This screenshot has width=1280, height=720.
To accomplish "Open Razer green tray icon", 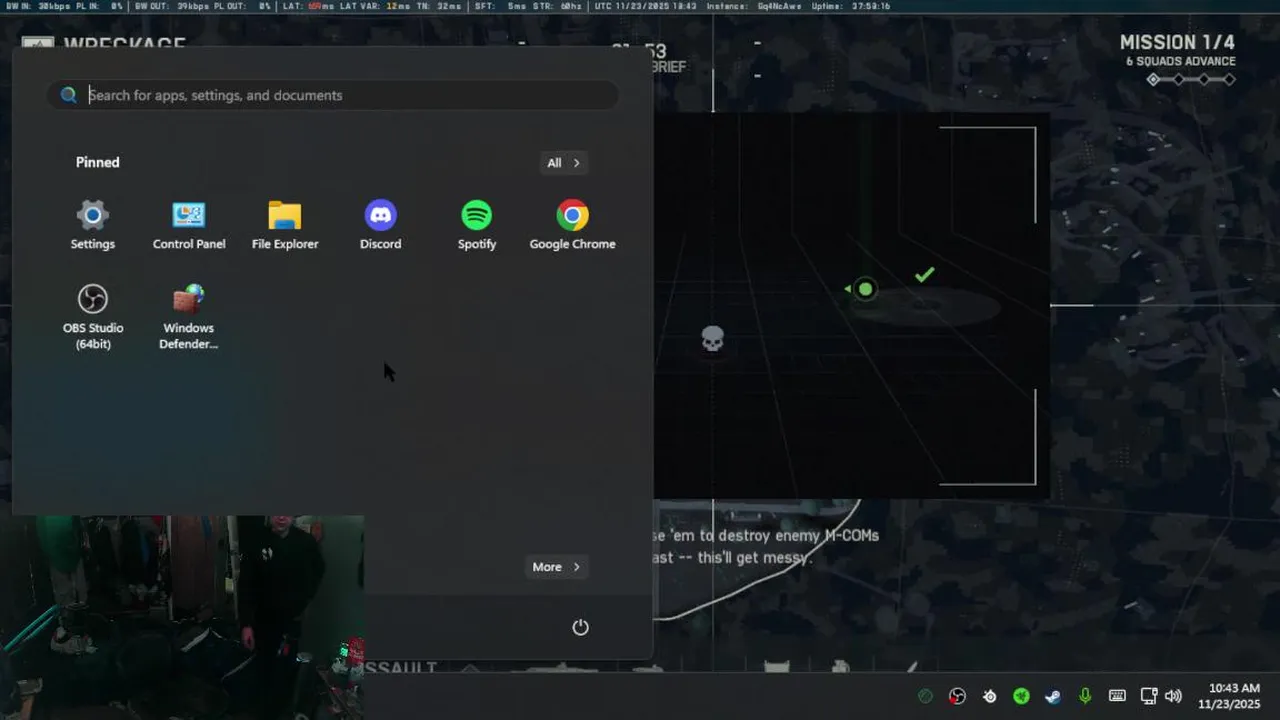I will point(1021,696).
